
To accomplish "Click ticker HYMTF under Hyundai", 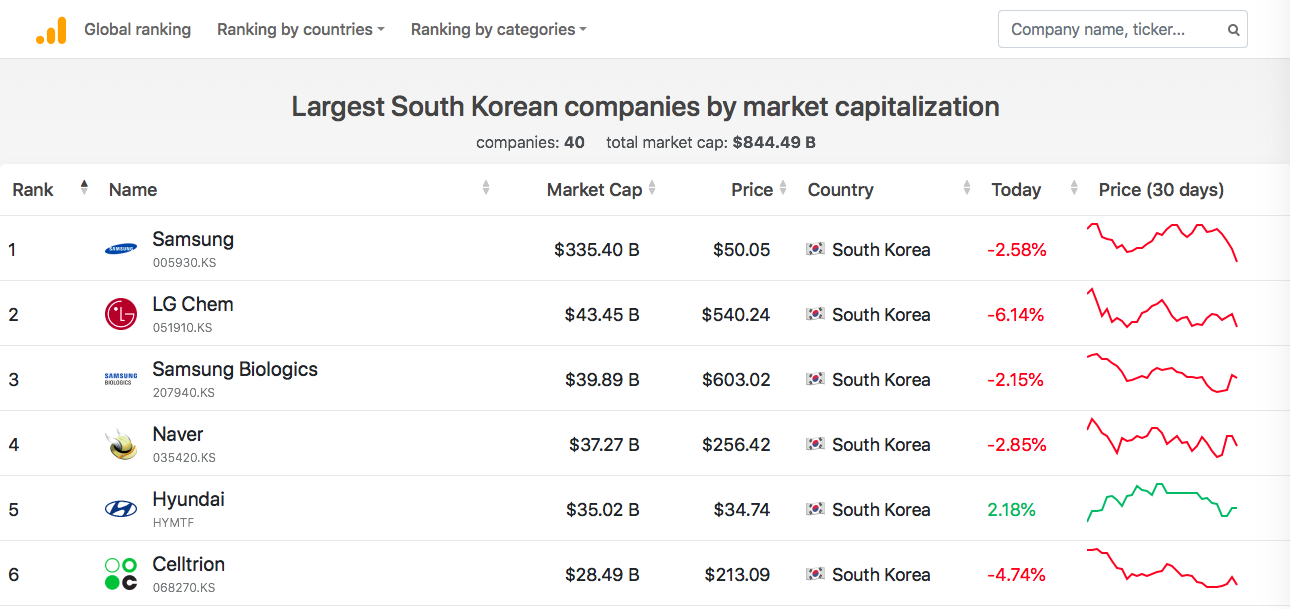I will coord(173,523).
